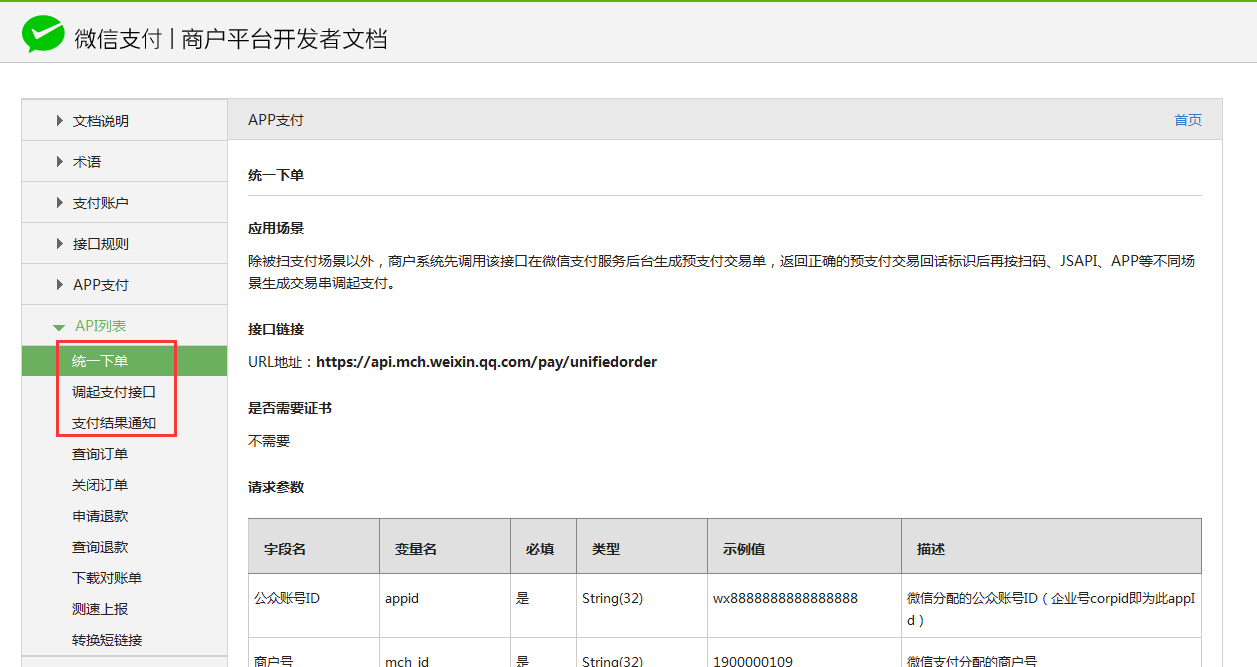The width and height of the screenshot is (1257, 667).
Task: Go to 首页 link
Action: click(1188, 120)
